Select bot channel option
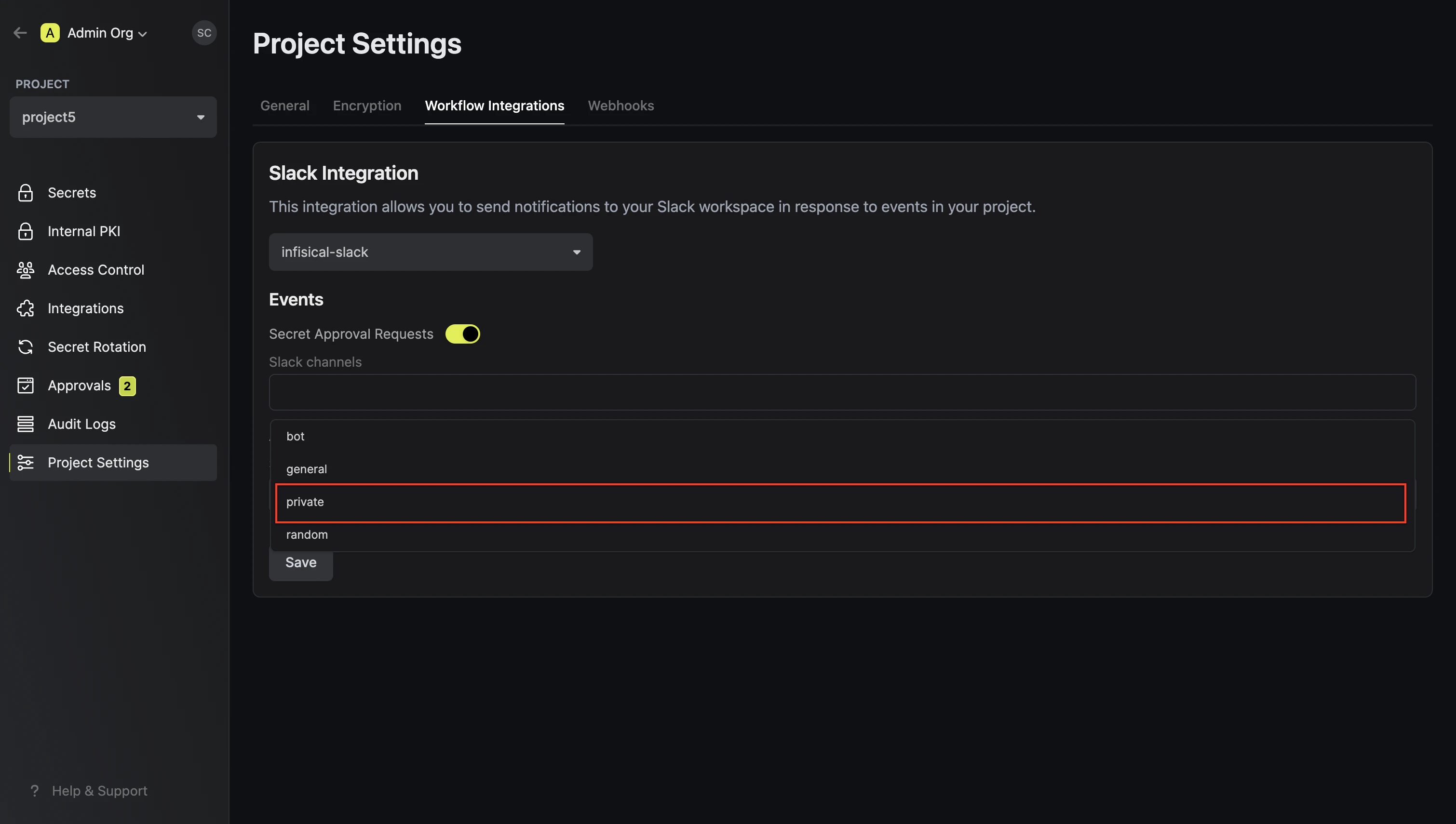1456x824 pixels. click(842, 437)
